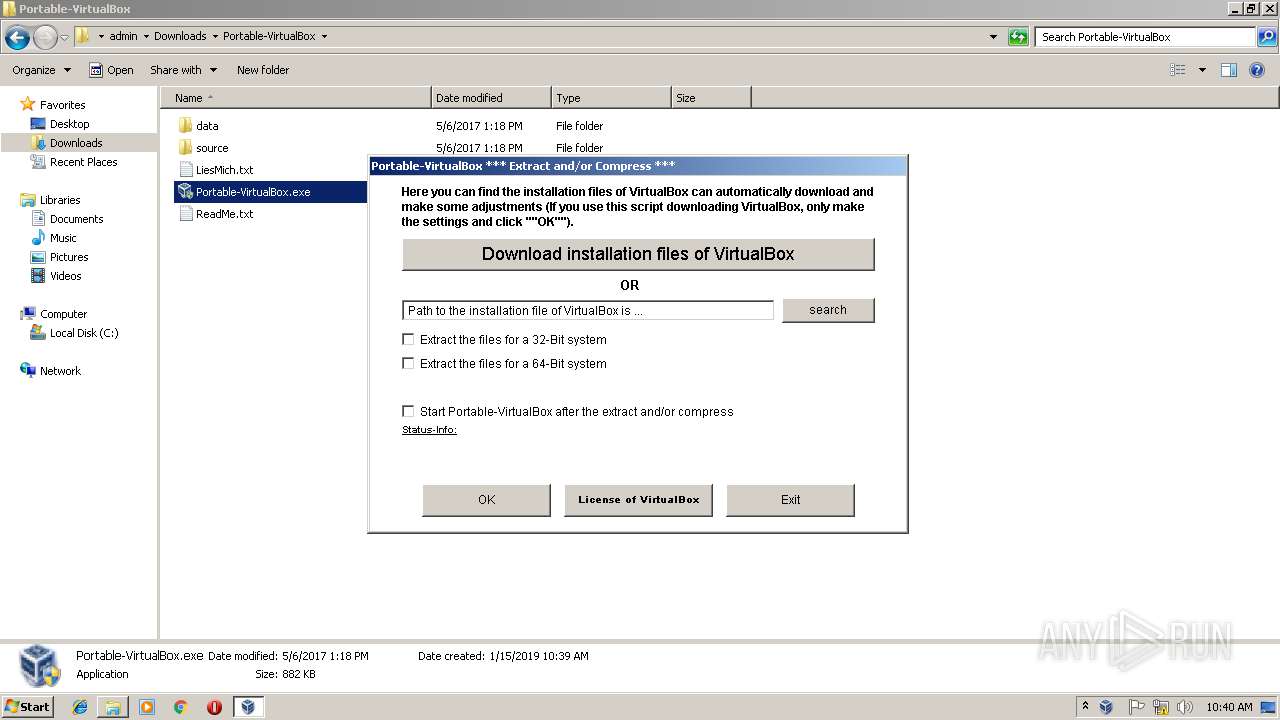Click the search button for installation path
Image resolution: width=1280 pixels, height=720 pixels.
[x=828, y=310]
